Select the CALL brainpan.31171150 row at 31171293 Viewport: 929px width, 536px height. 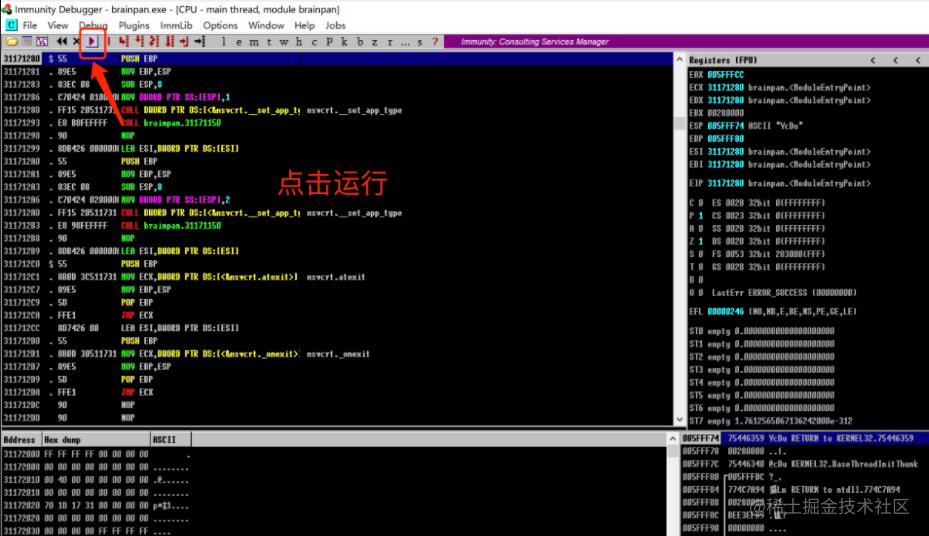point(337,123)
